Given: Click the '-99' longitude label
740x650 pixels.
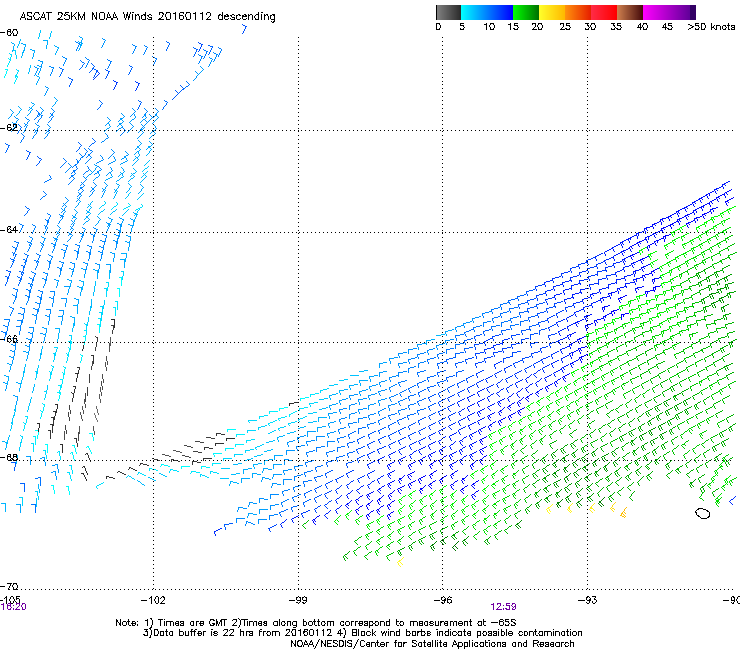Looking at the screenshot, I should point(298,600).
